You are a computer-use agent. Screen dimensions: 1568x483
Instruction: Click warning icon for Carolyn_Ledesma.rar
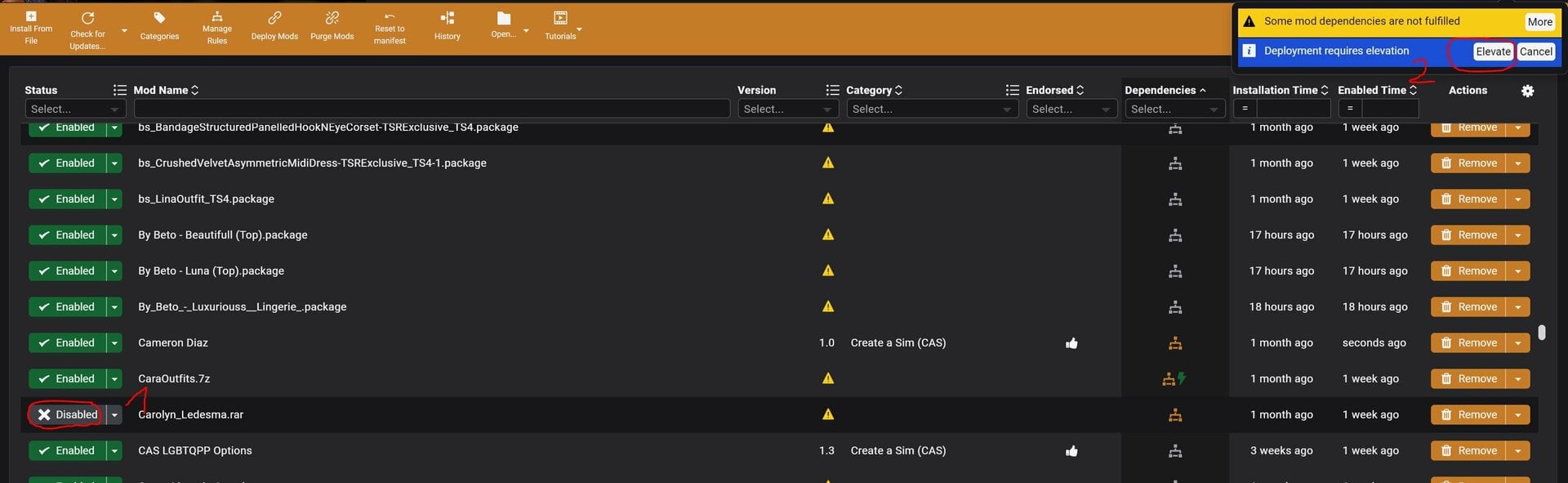pos(828,414)
